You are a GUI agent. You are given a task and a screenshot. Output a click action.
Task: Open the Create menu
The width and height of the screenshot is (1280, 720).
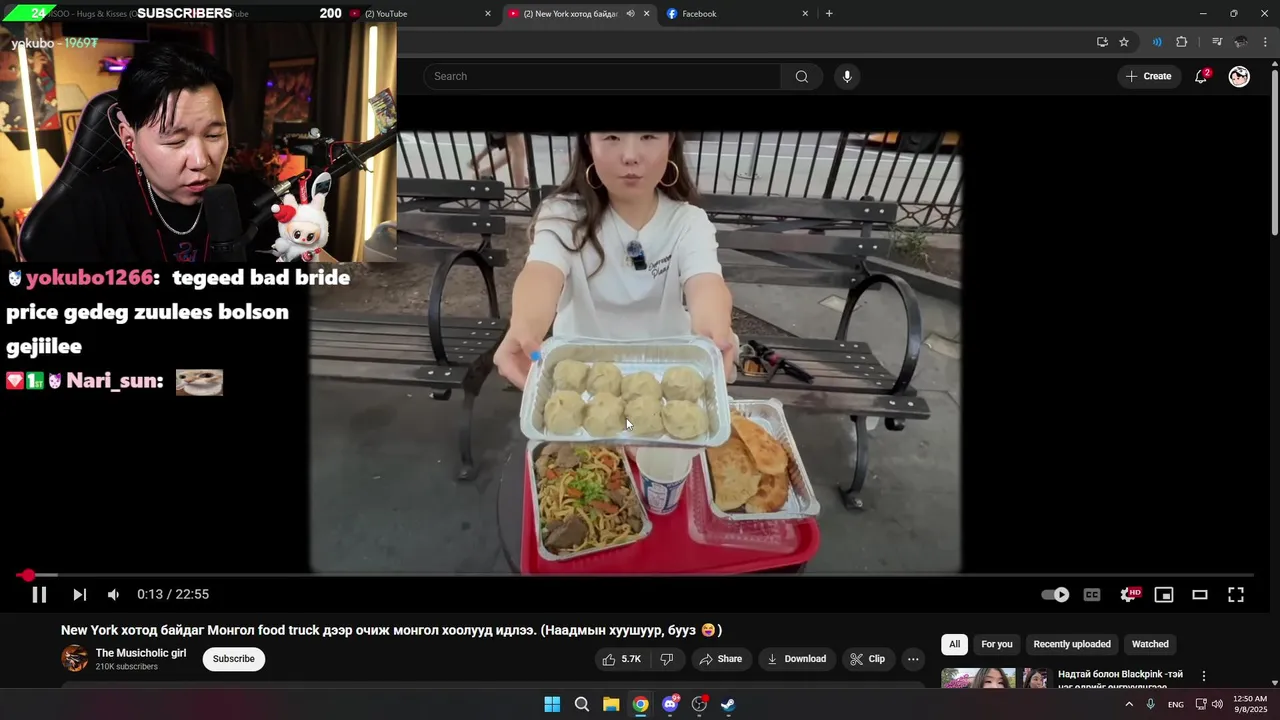[1148, 76]
